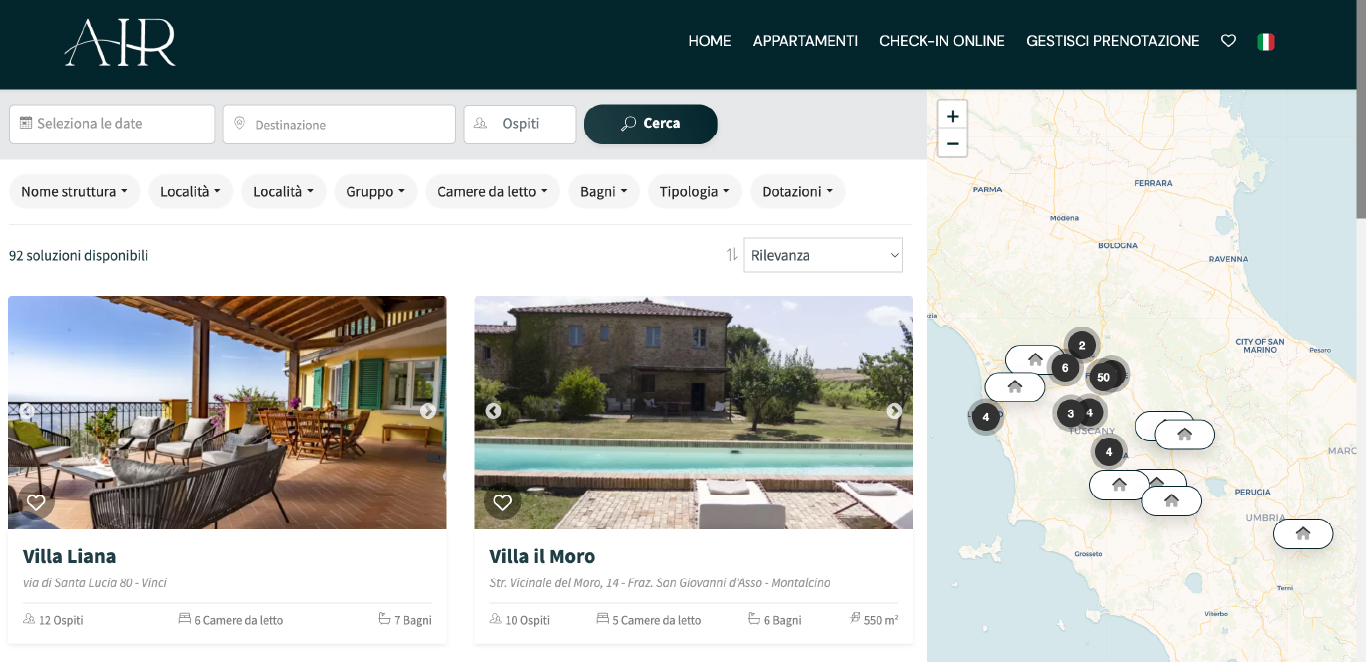This screenshot has width=1366, height=662.
Task: Open the 'Camere da letto' filter dropdown
Action: coord(492,191)
